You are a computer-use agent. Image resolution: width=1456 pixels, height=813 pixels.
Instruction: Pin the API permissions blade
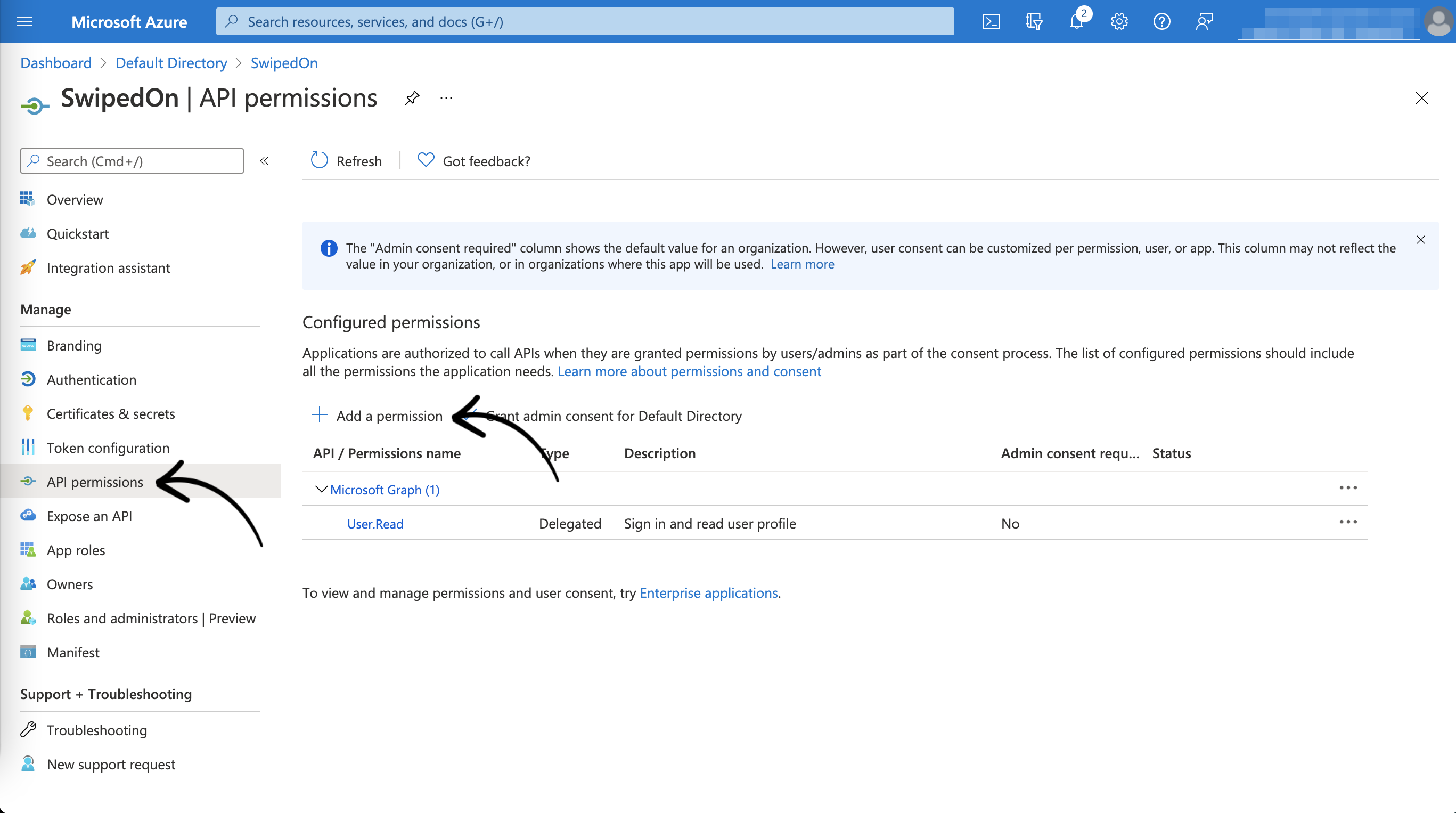[x=412, y=99]
